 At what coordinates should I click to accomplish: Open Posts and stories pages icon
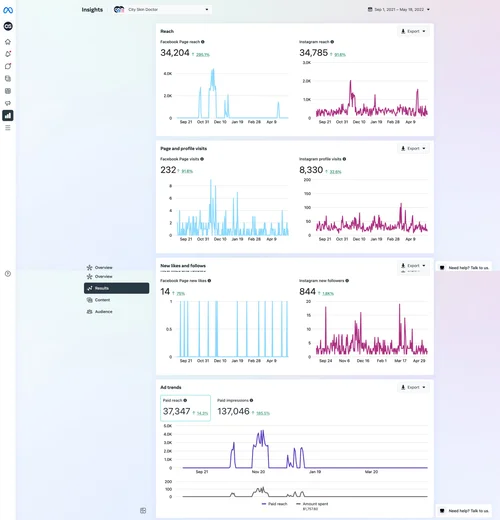tap(8, 79)
